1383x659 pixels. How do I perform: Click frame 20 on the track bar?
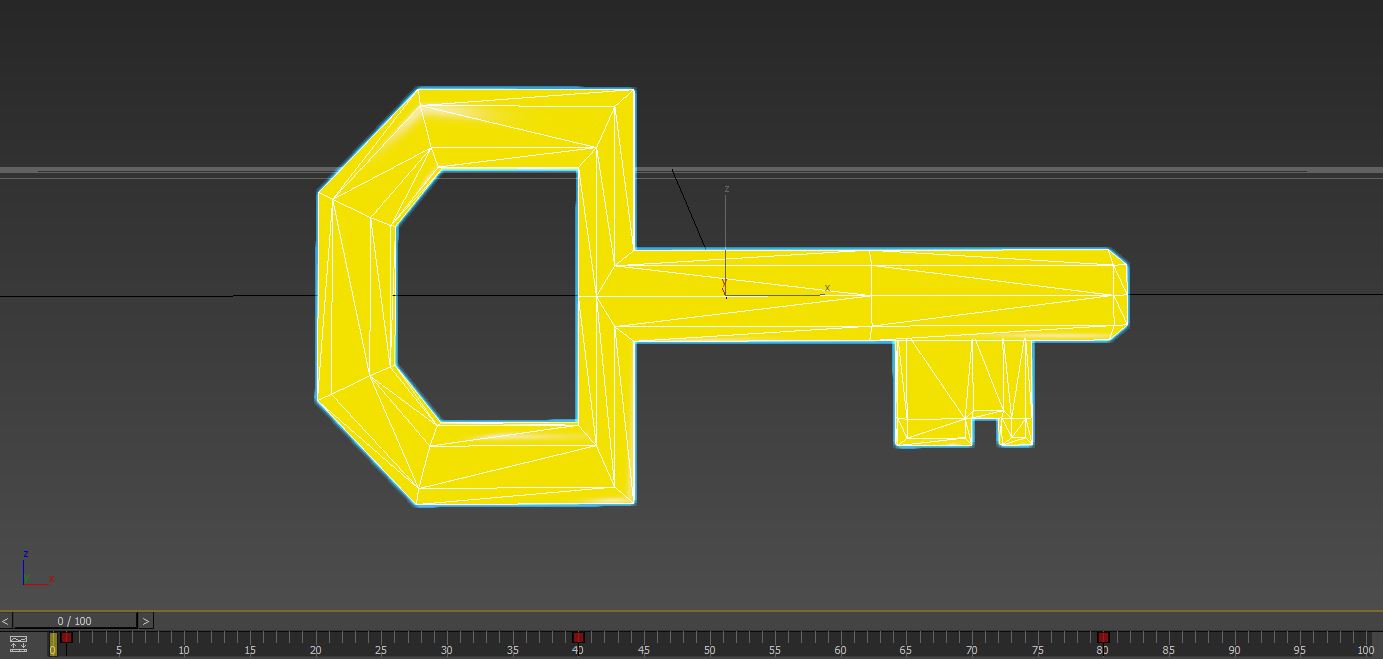(x=315, y=650)
